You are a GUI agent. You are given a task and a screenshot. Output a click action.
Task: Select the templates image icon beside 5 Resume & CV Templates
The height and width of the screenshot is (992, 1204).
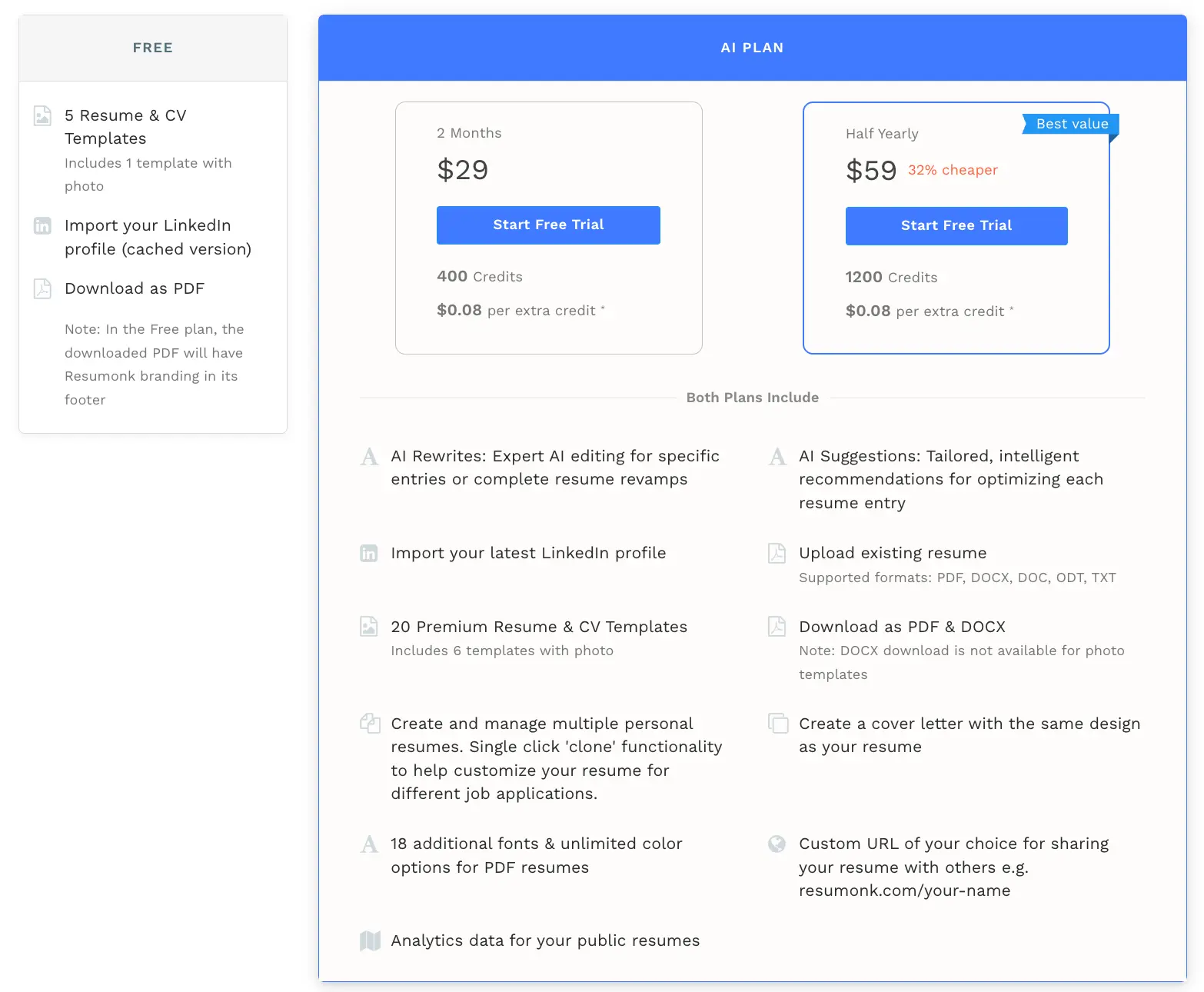[x=42, y=116]
